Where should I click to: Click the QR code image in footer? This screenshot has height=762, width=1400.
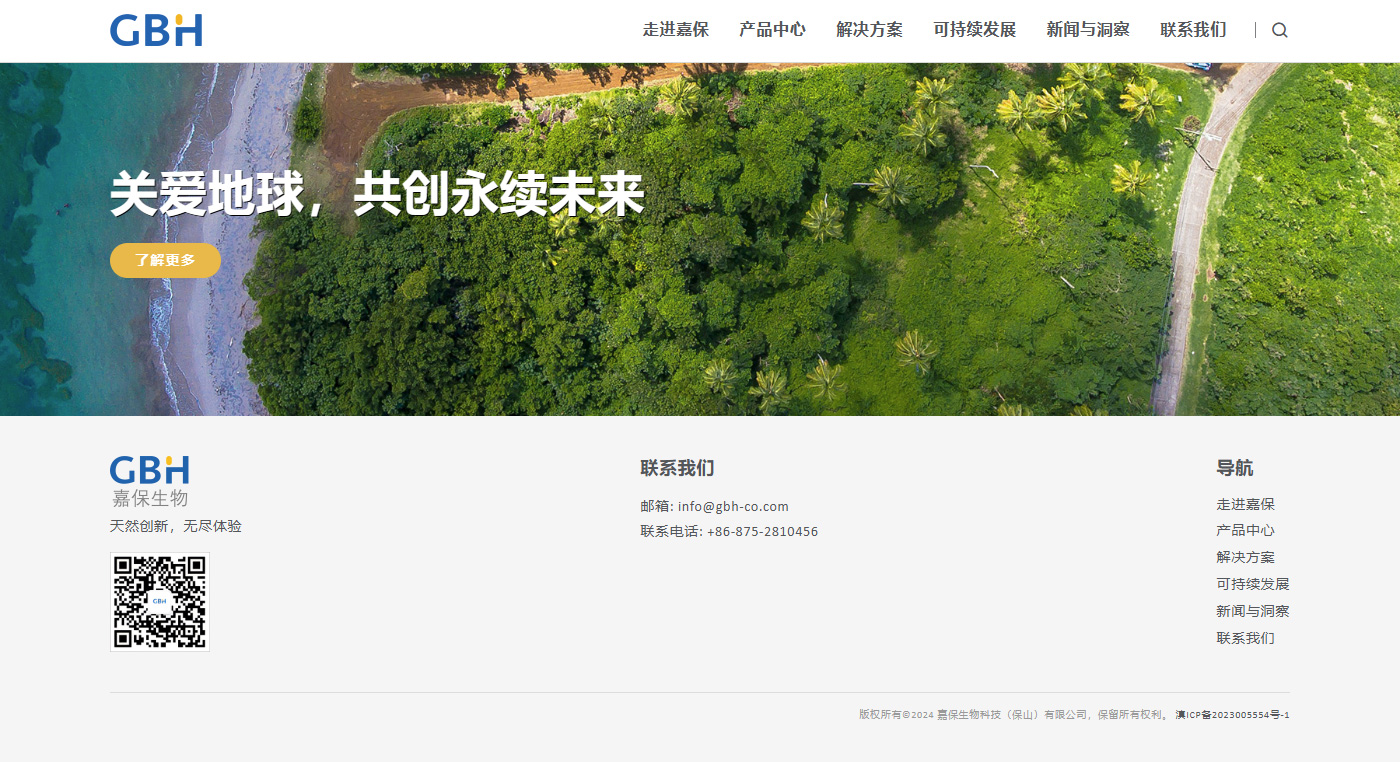pyautogui.click(x=160, y=602)
